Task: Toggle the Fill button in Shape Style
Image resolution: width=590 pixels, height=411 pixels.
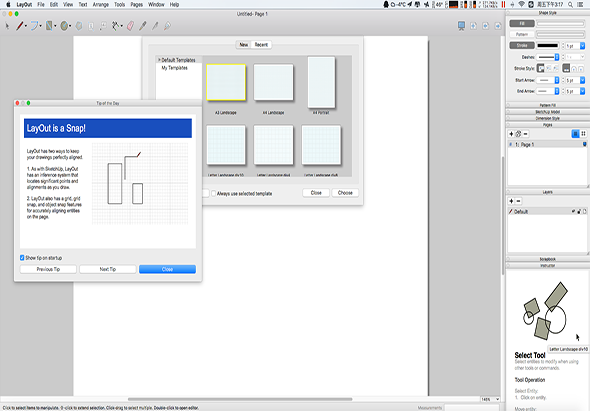Action: click(x=522, y=23)
